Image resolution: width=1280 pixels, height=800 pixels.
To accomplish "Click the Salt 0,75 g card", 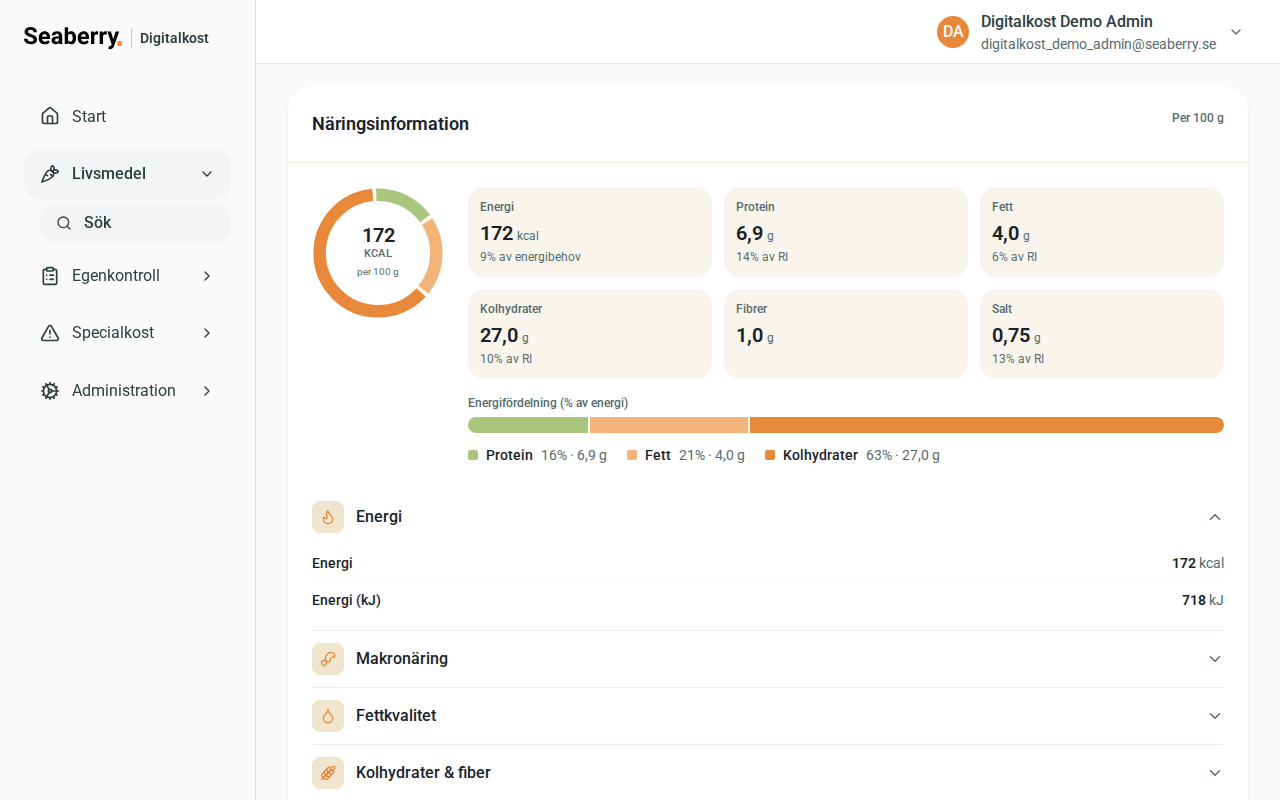I will tap(1102, 334).
